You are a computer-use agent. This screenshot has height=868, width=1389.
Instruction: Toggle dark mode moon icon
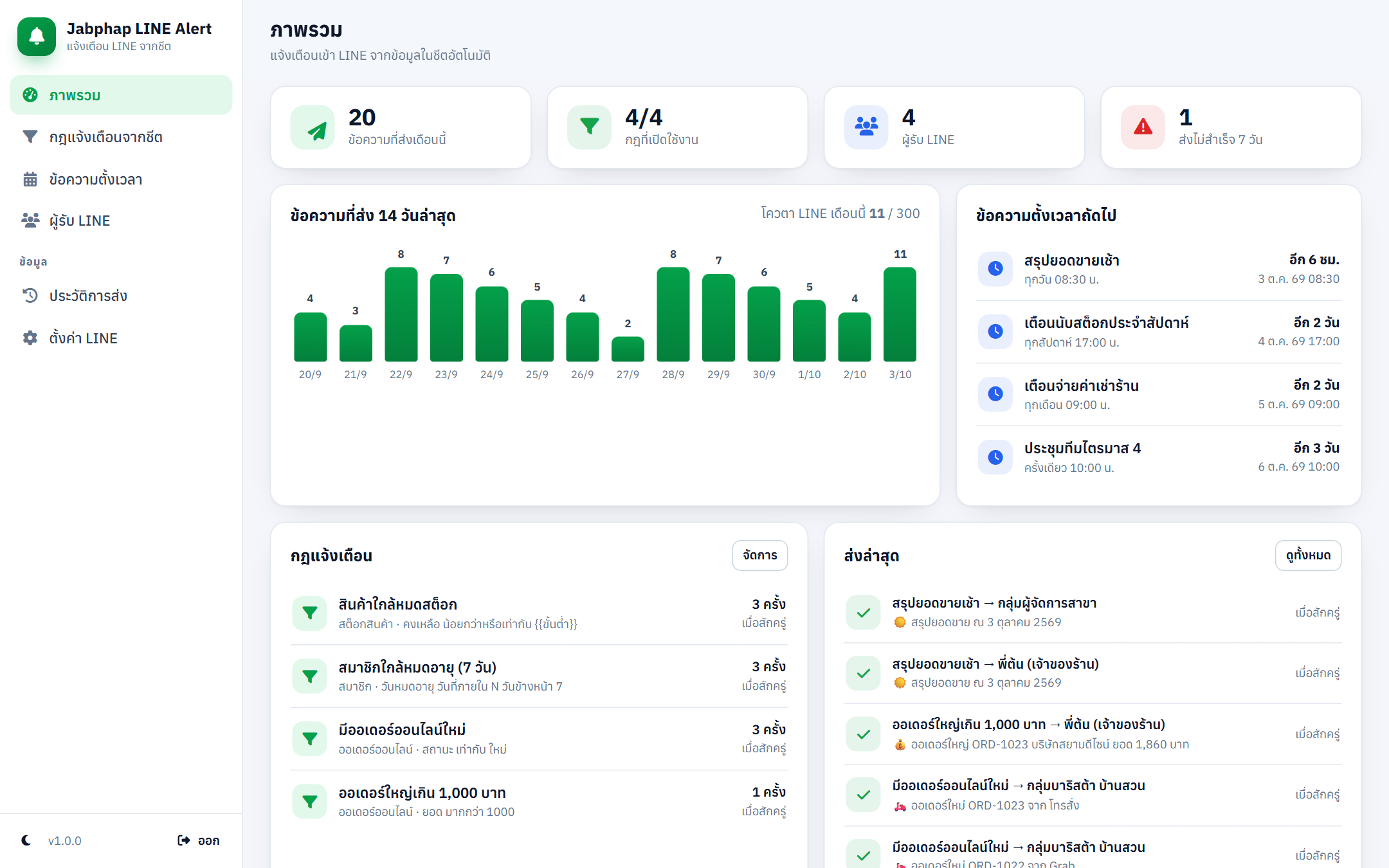pos(26,840)
